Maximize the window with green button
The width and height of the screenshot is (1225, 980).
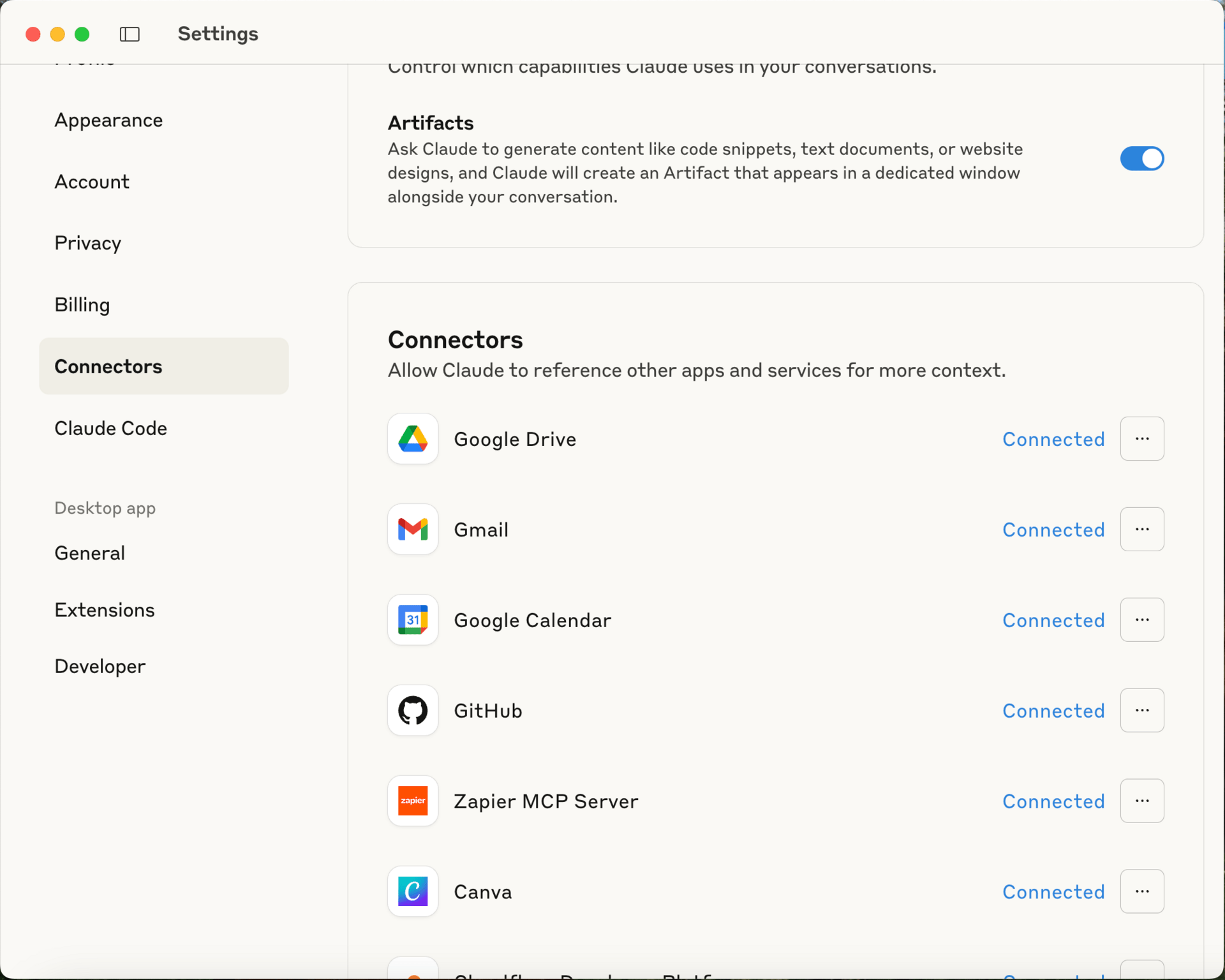click(82, 34)
